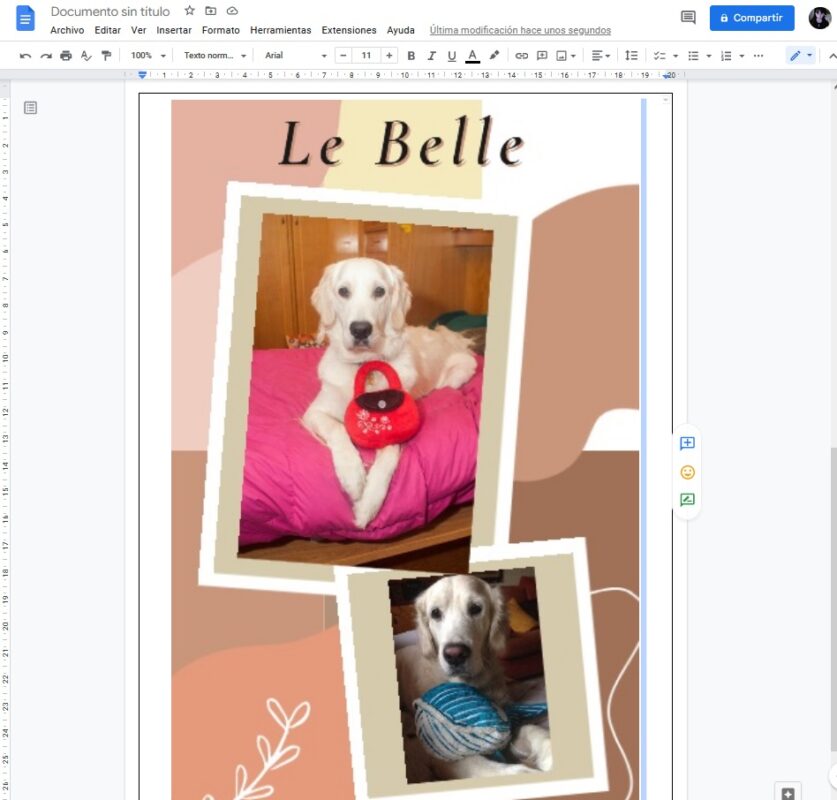Open the Insertar menu
Screen dimensions: 837x800
coord(174,31)
